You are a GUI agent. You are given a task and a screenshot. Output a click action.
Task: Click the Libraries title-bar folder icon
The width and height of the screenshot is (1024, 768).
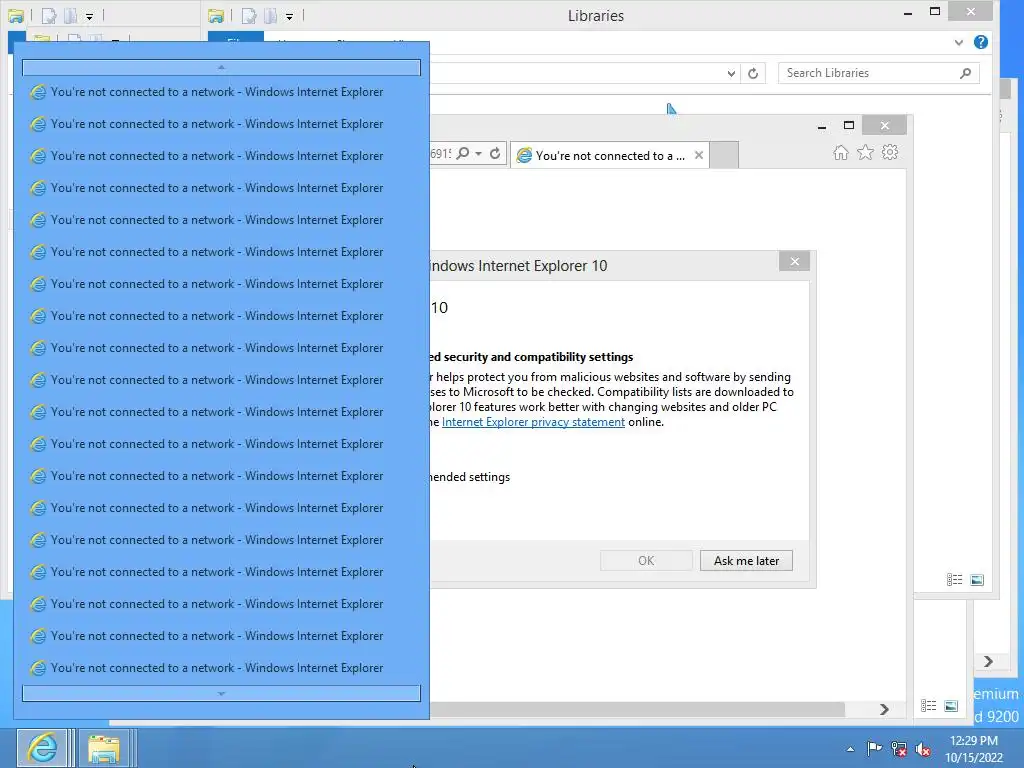216,15
